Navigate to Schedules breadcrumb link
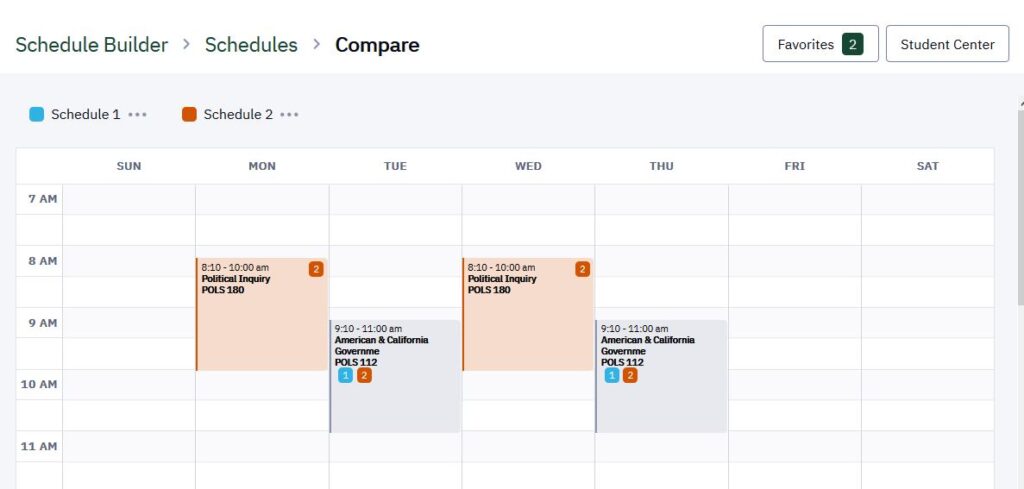This screenshot has height=489, width=1024. coord(251,45)
